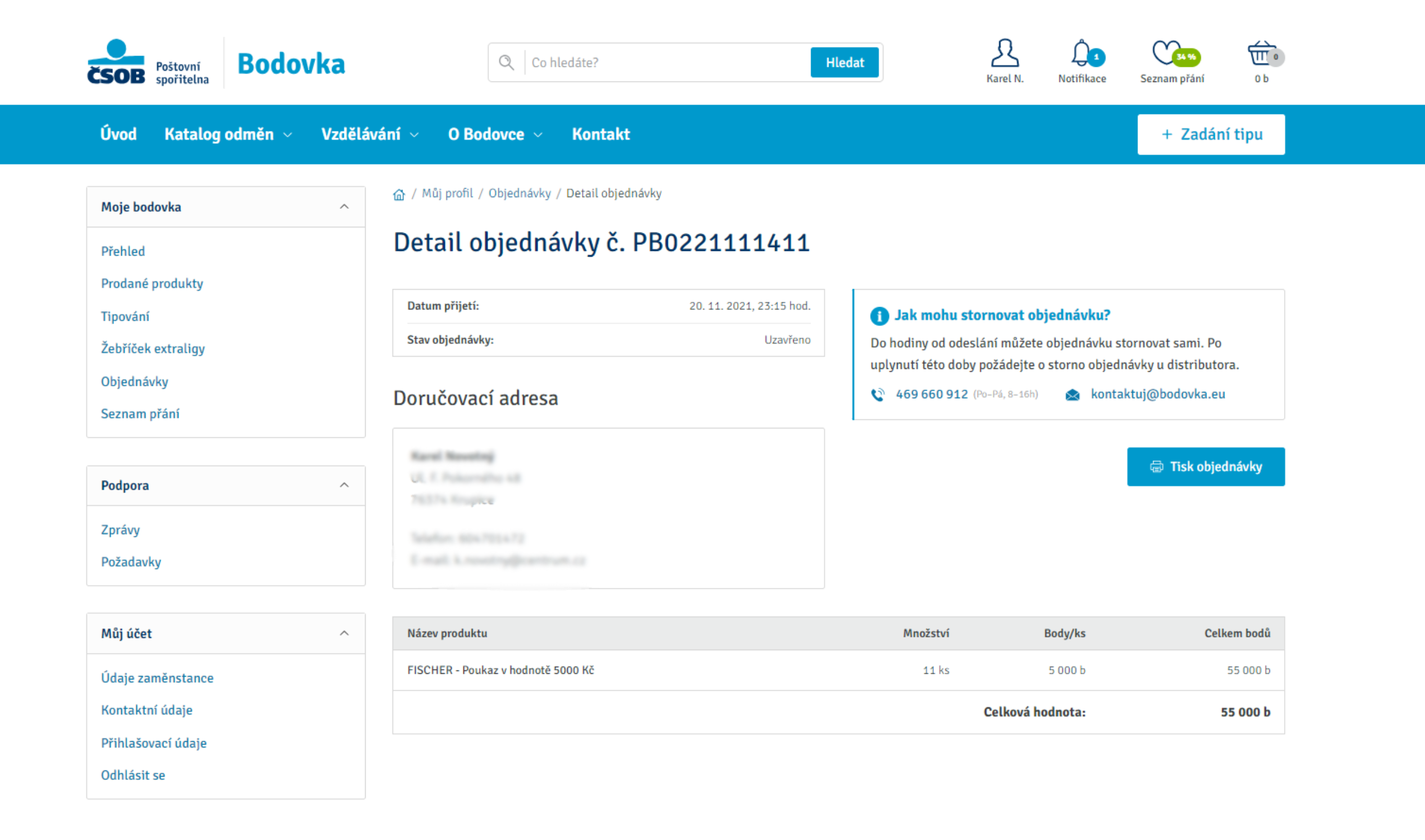Click the Celková hodnota 55 000 b total
The width and height of the screenshot is (1425, 840).
(1245, 712)
